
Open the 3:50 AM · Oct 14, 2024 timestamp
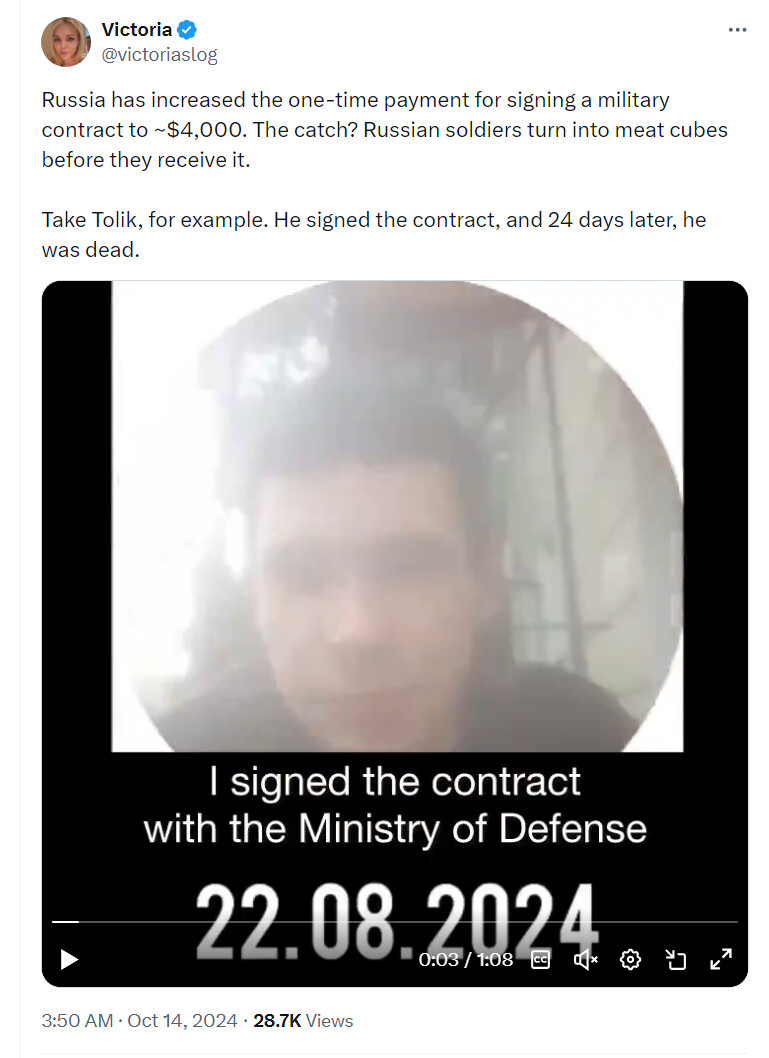point(139,1020)
